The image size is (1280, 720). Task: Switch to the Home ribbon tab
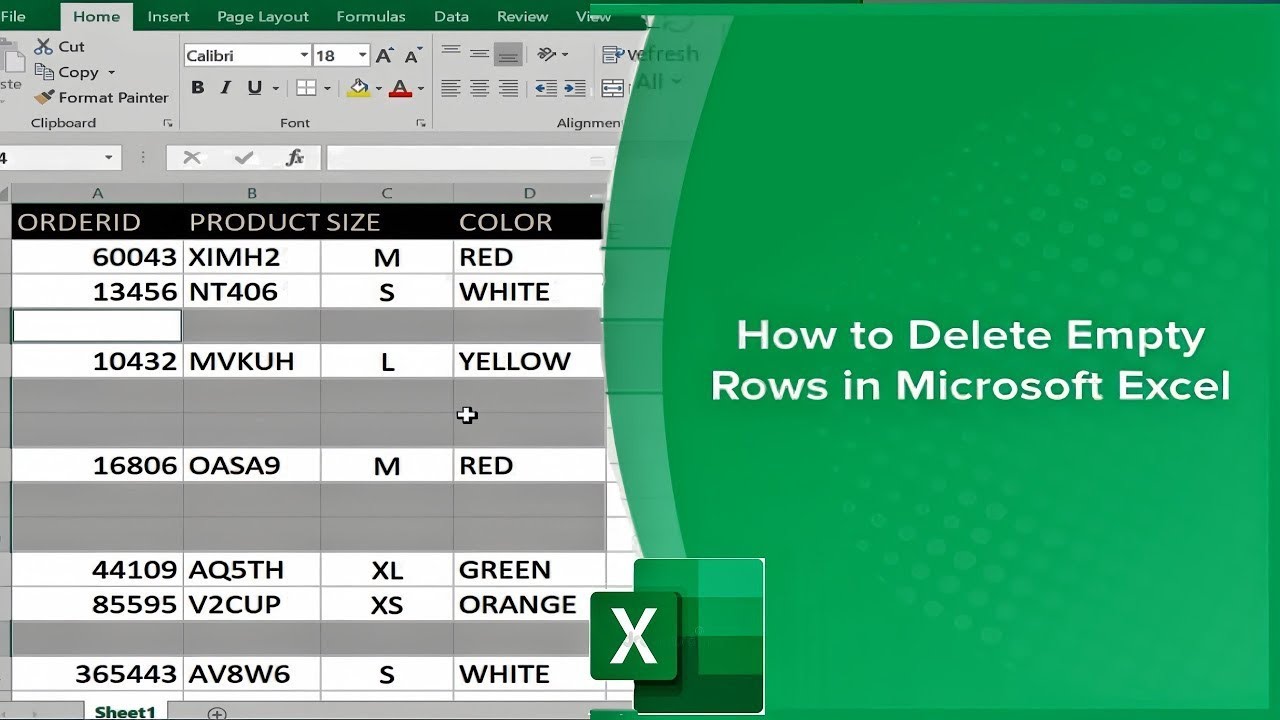coord(96,16)
